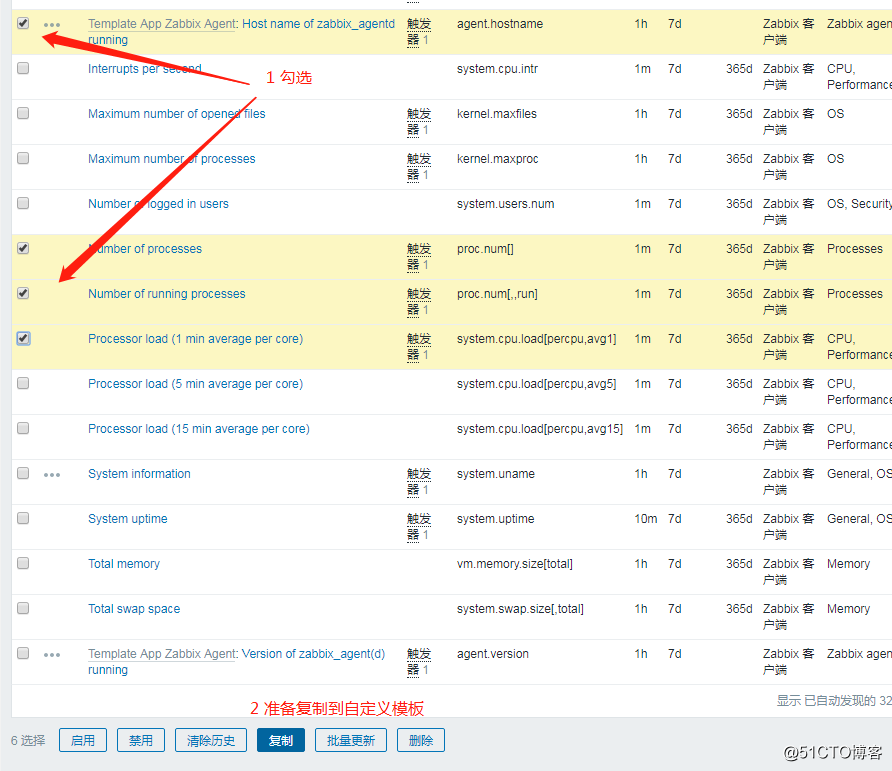The image size is (892, 771).
Task: Tick the Total swap space checkbox
Action: [x=23, y=608]
